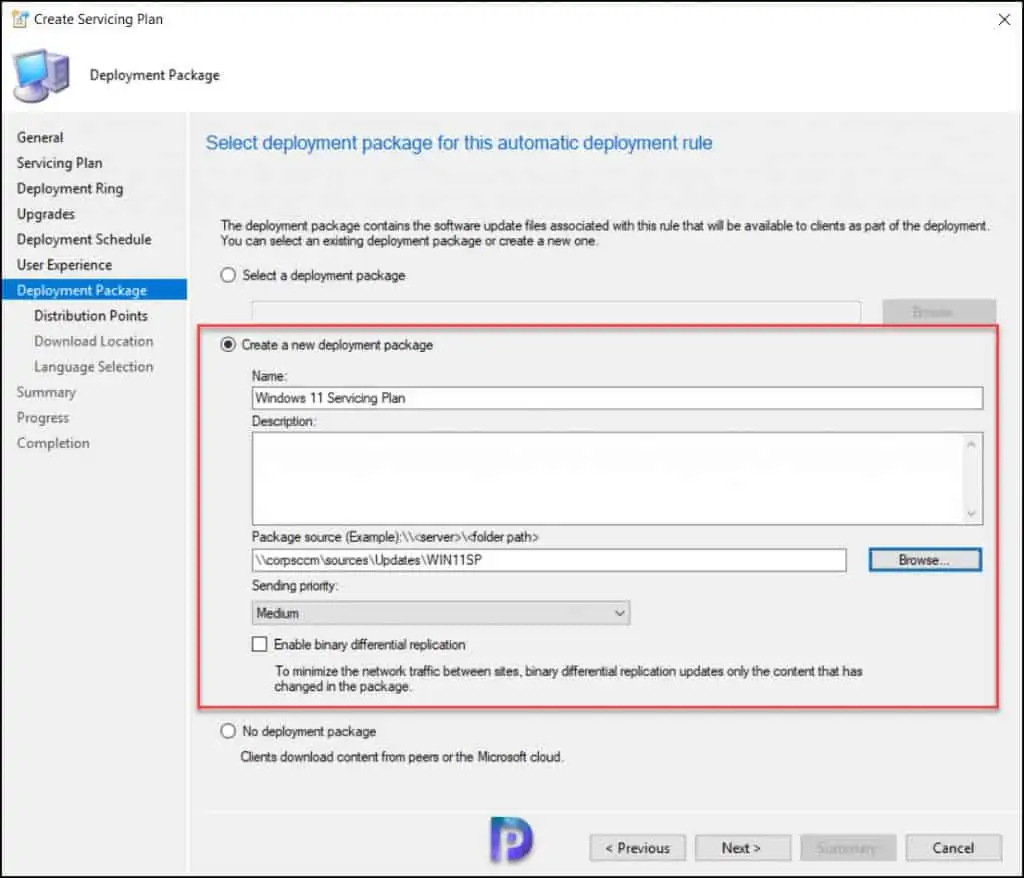Screen dimensions: 1024x878
Task: Click the greyed Summary button at the bottom
Action: pyautogui.click(x=848, y=848)
